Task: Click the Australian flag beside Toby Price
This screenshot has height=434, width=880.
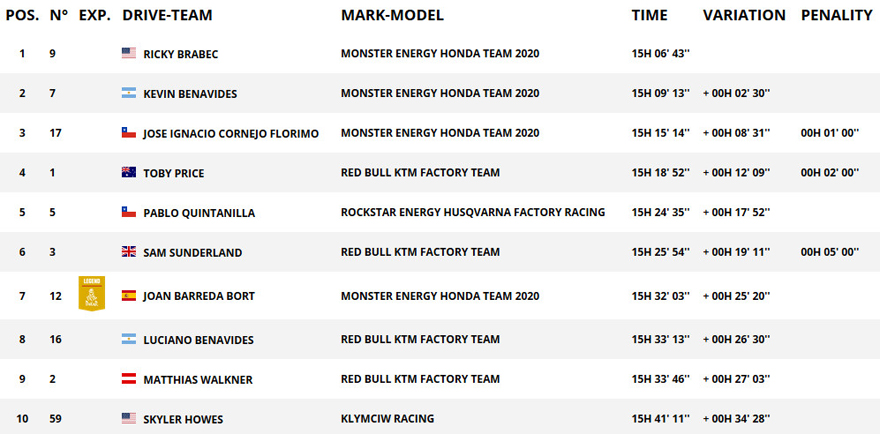Action: coord(129,172)
